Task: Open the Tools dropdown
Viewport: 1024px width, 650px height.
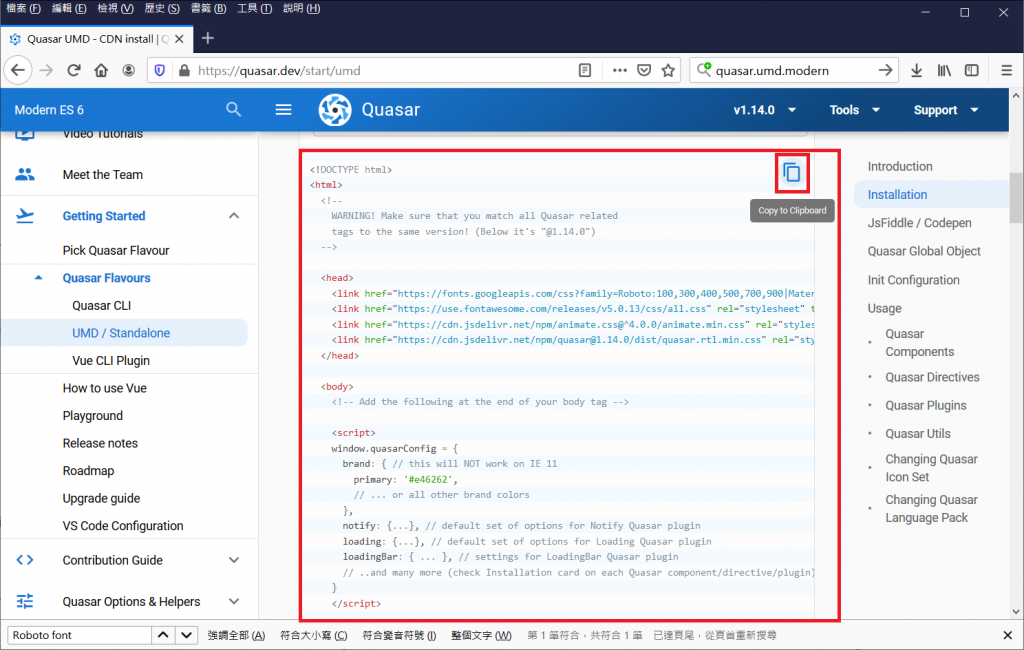Action: [x=854, y=110]
